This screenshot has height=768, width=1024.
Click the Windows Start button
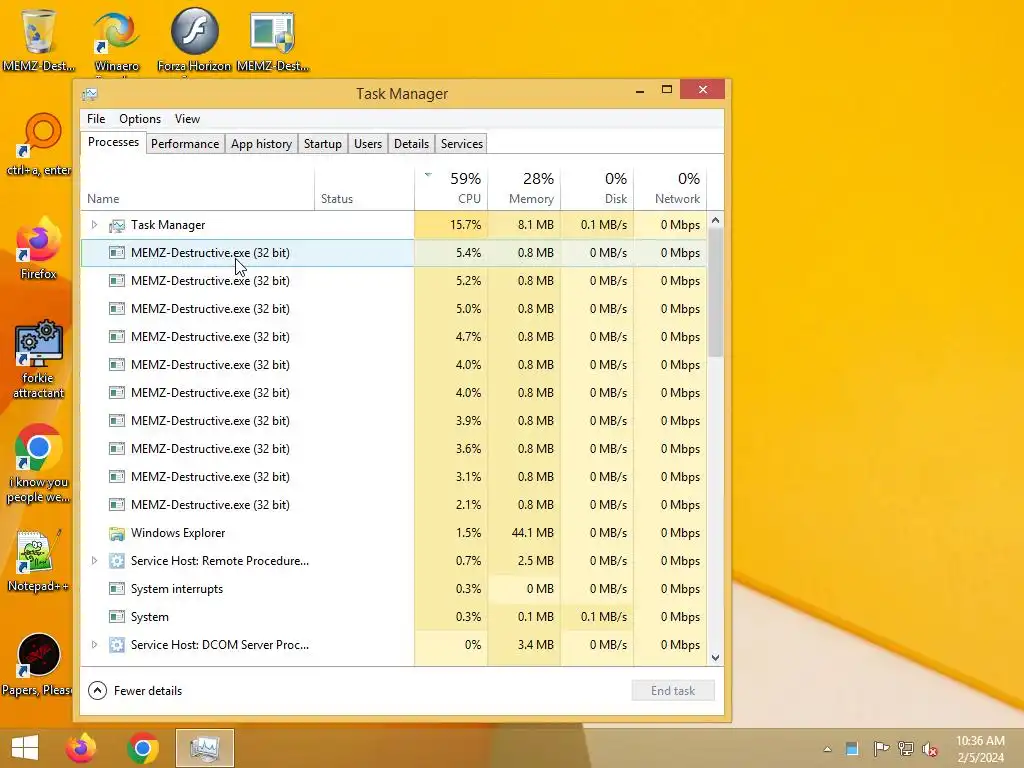(25, 748)
